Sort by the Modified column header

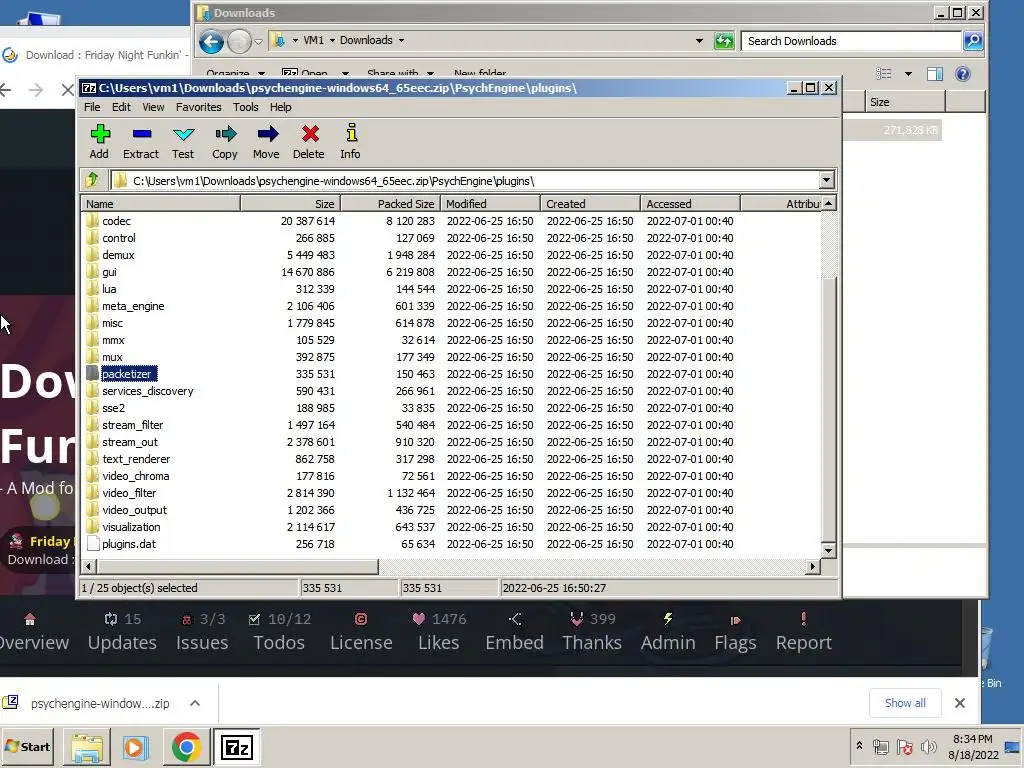(x=490, y=203)
